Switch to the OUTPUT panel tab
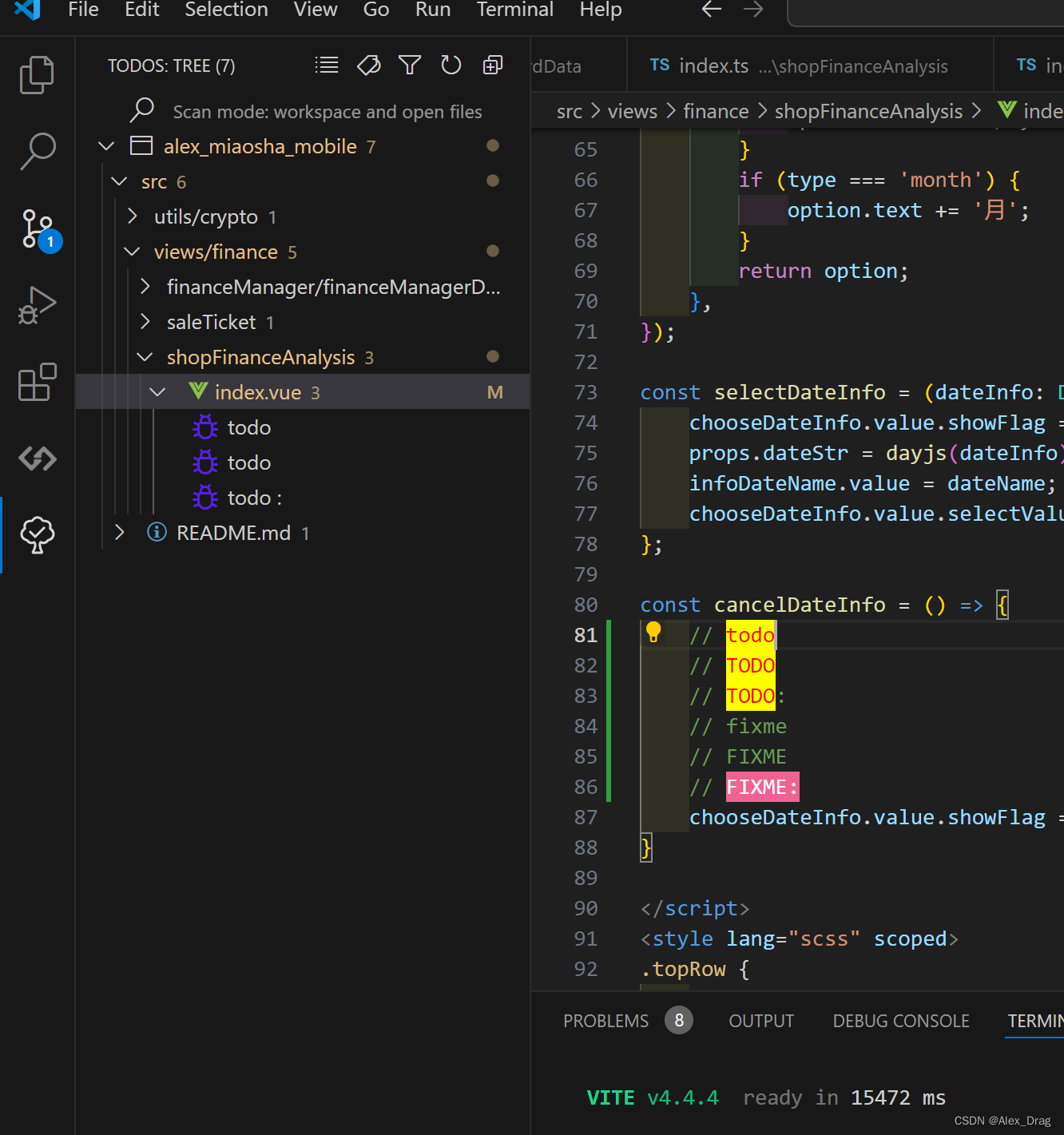Image resolution: width=1064 pixels, height=1135 pixels. click(761, 1021)
